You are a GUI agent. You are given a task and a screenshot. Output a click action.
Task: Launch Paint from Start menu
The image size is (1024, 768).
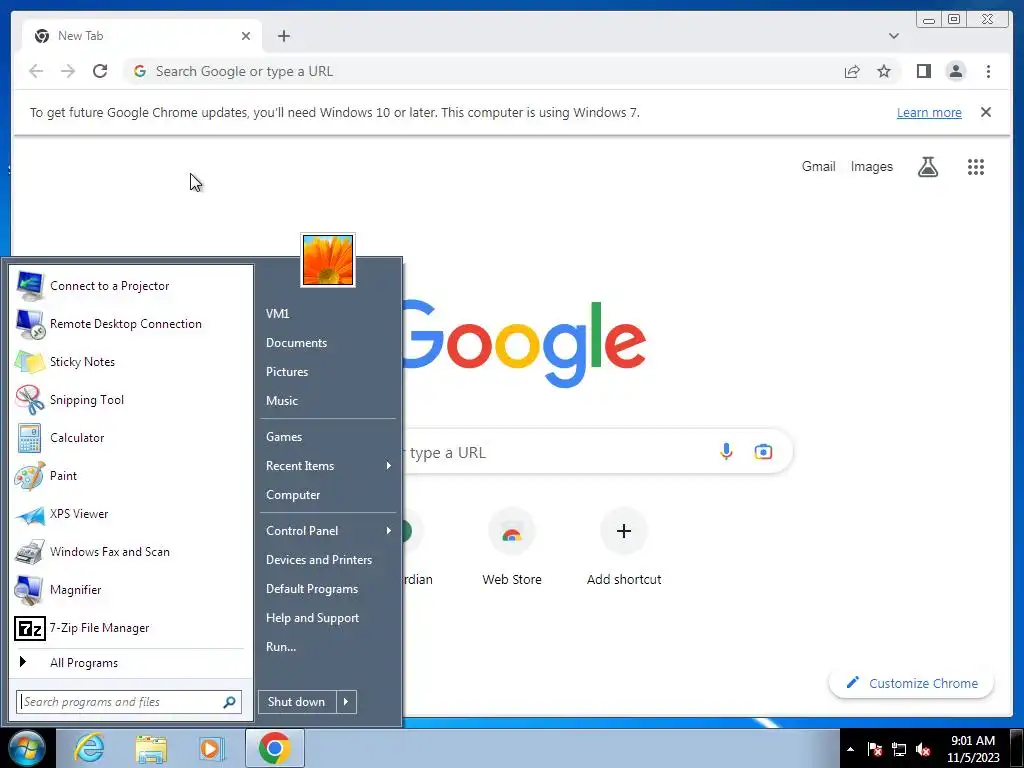(131, 475)
